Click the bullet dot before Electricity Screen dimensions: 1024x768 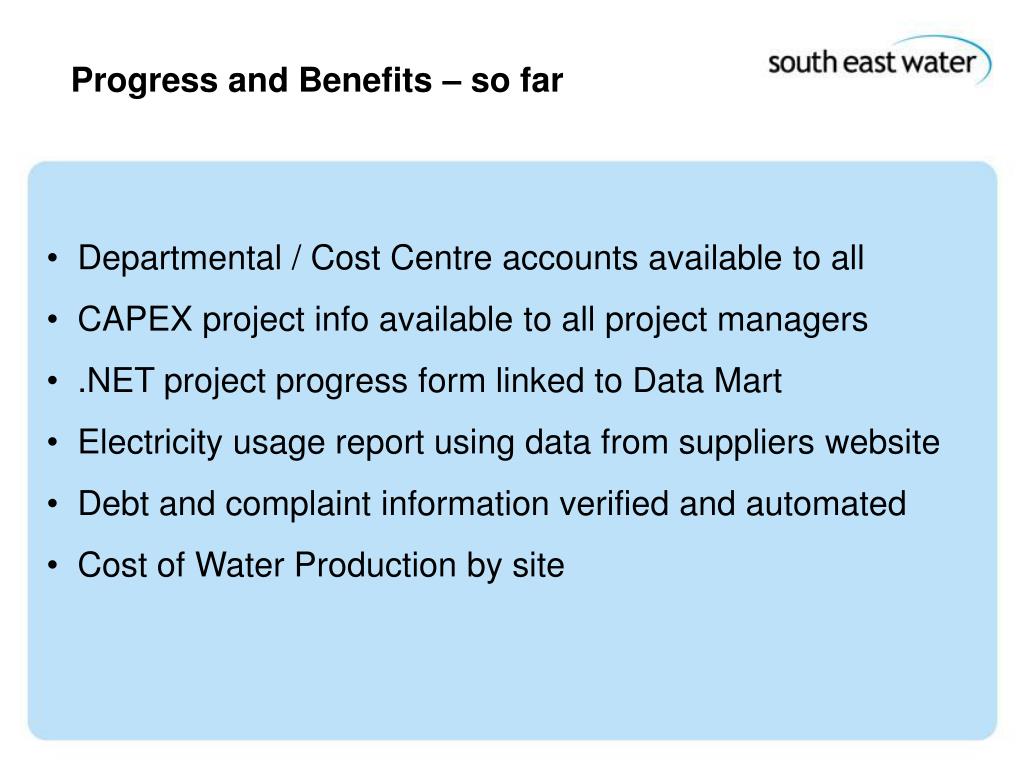(x=53, y=442)
